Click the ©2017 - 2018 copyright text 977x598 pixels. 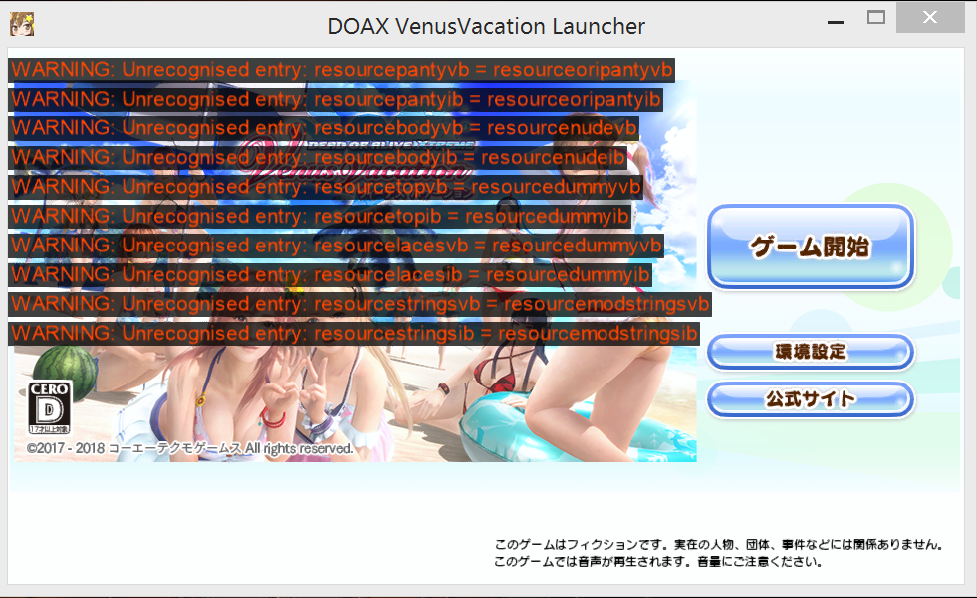pos(190,448)
